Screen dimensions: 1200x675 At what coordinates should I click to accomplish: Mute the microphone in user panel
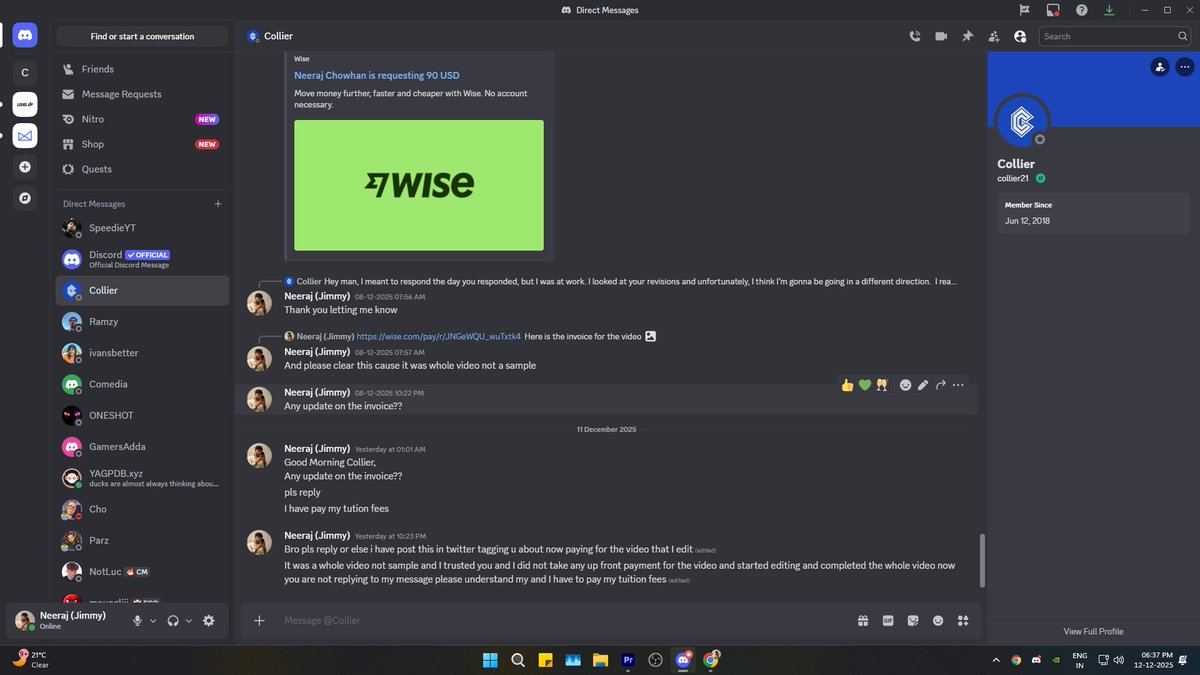click(138, 621)
